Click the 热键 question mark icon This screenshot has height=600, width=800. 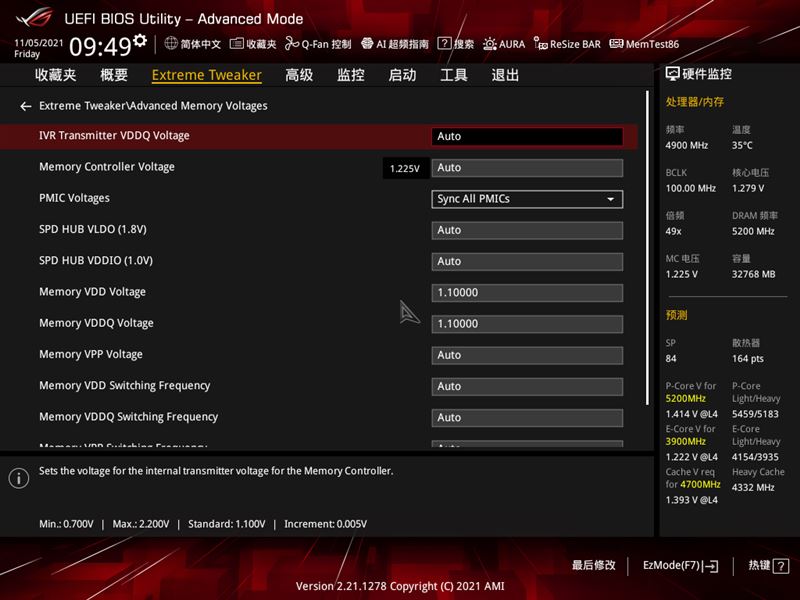pyautogui.click(x=781, y=566)
